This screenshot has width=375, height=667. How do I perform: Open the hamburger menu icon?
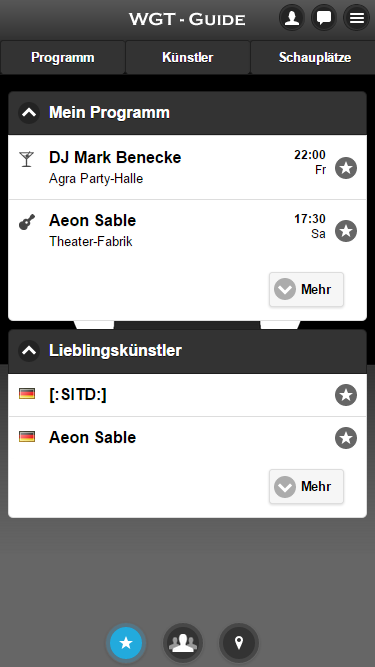click(x=356, y=18)
